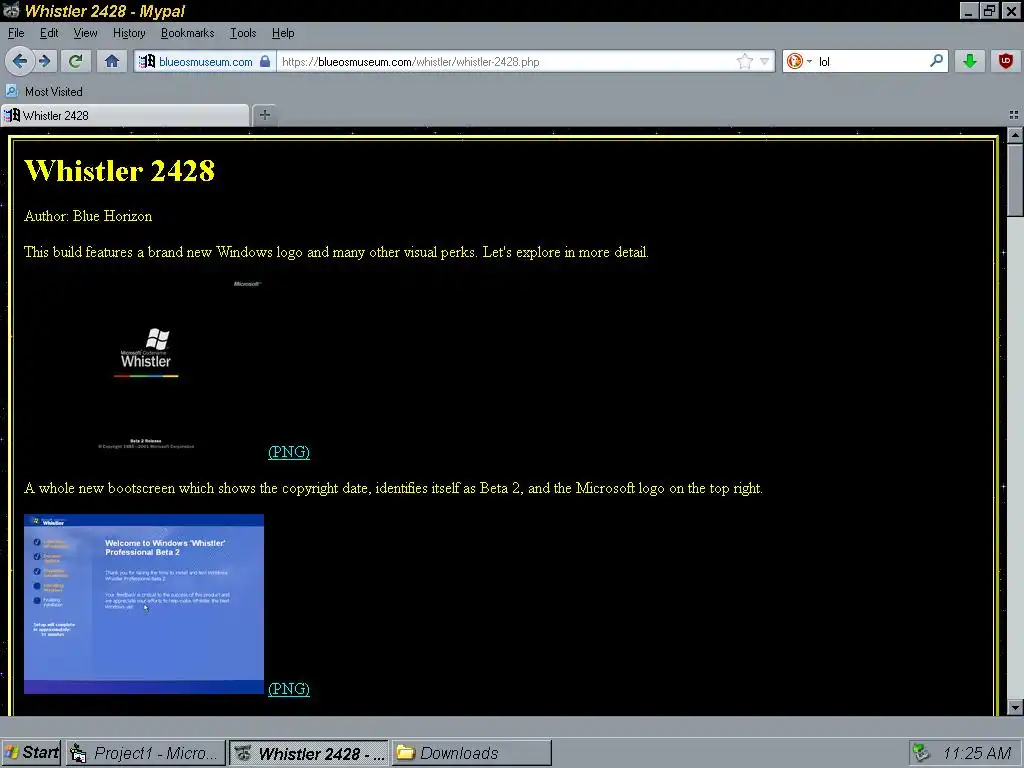This screenshot has height=768, width=1024.
Task: Switch to the Downloads taskbar window
Action: click(472, 753)
